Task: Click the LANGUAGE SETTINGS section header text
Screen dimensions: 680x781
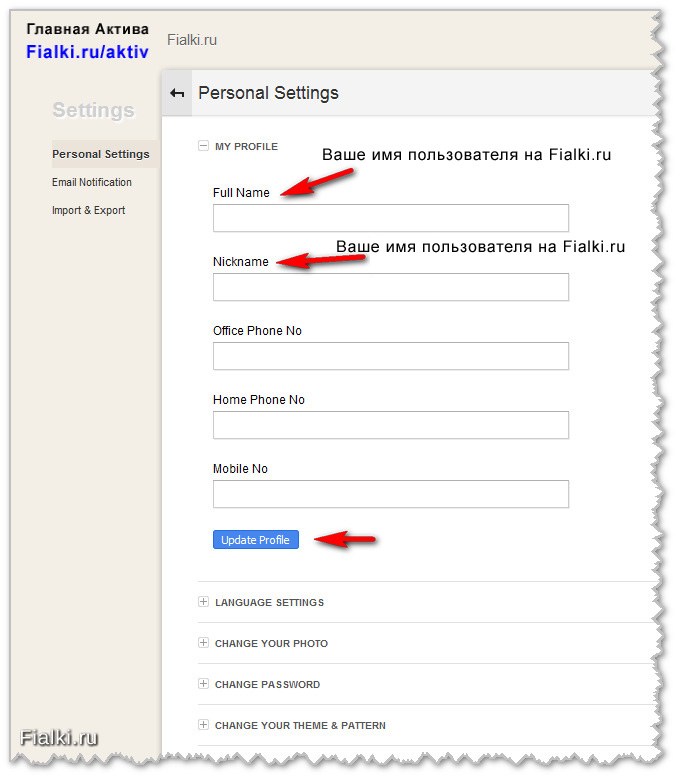Action: click(270, 603)
